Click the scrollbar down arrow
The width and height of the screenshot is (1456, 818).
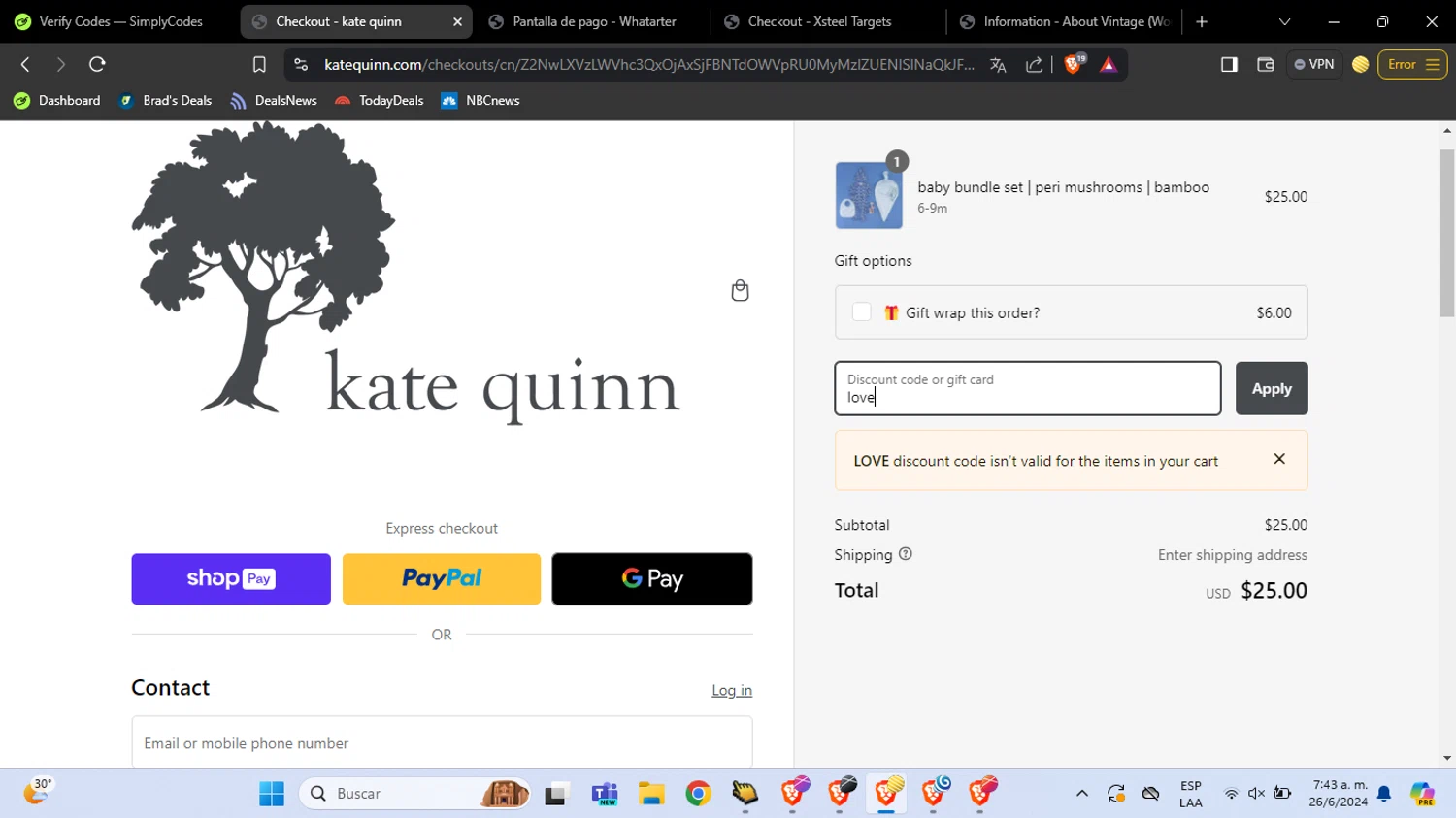1447,758
